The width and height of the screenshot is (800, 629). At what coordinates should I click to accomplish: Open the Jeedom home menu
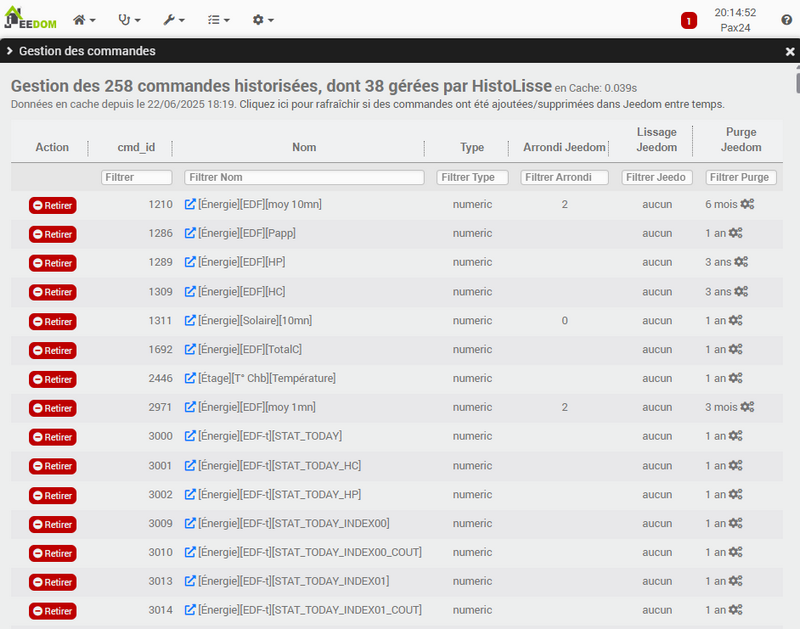click(84, 20)
